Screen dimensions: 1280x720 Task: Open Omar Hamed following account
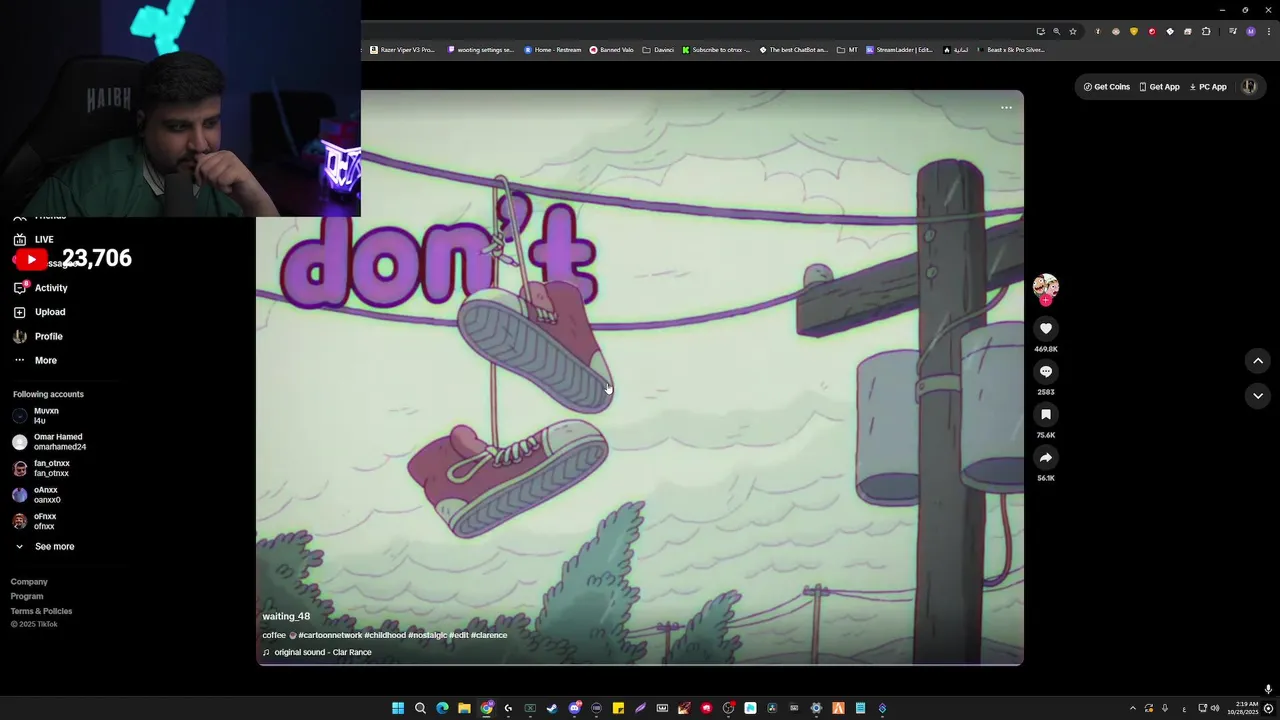[x=49, y=442]
